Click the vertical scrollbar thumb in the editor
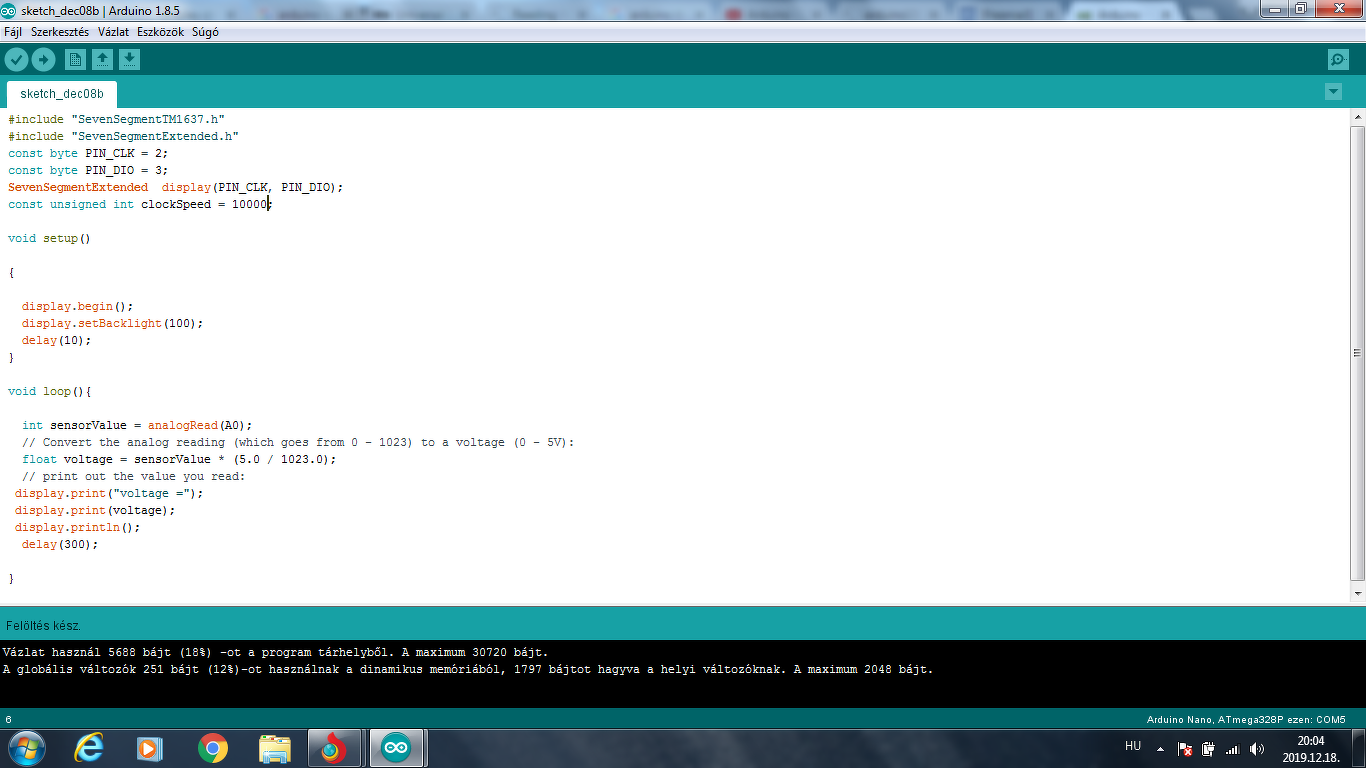The width and height of the screenshot is (1366, 768). [x=1357, y=353]
